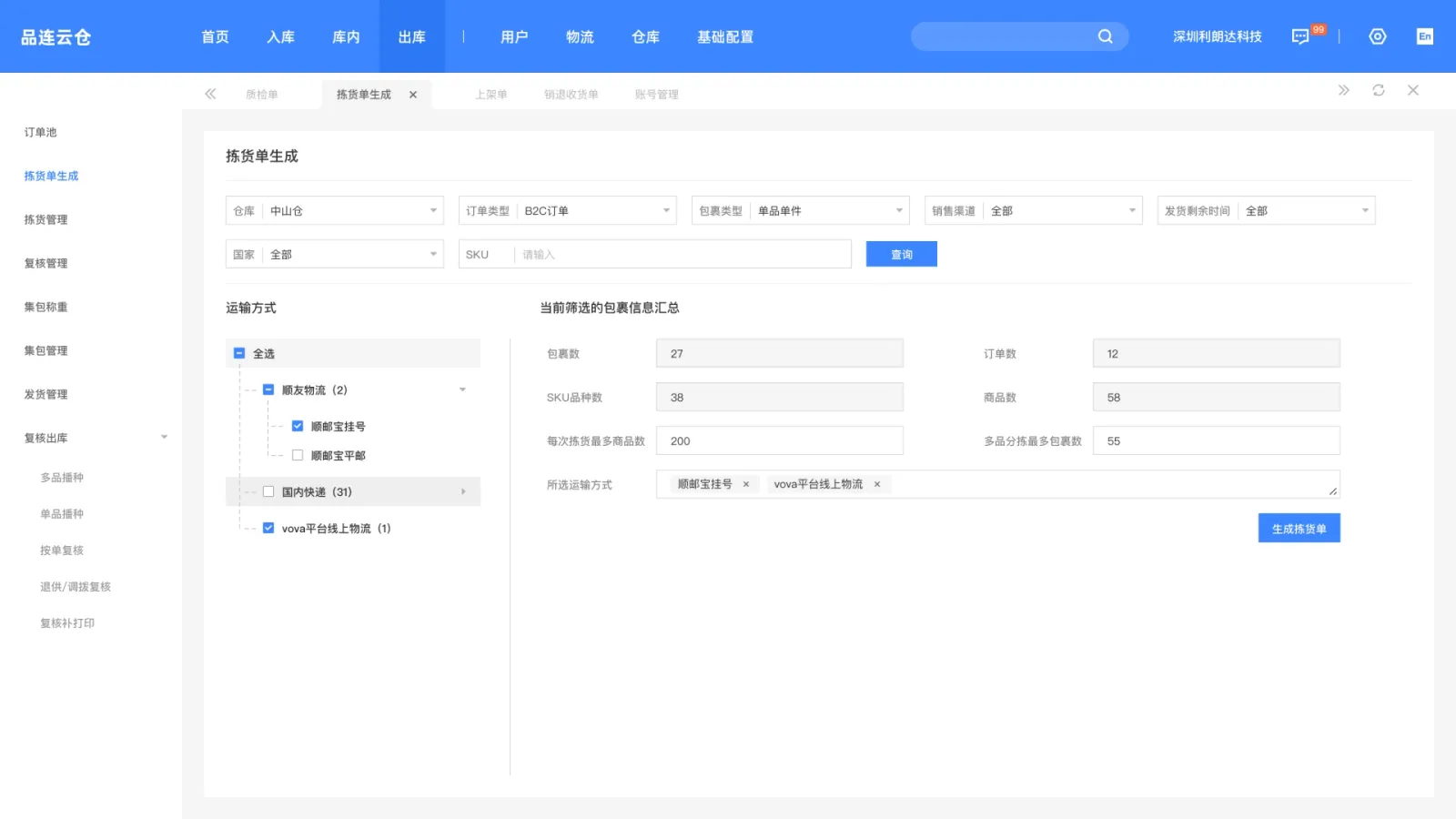
Task: Click the 品连云仓 logo
Action: [56, 37]
